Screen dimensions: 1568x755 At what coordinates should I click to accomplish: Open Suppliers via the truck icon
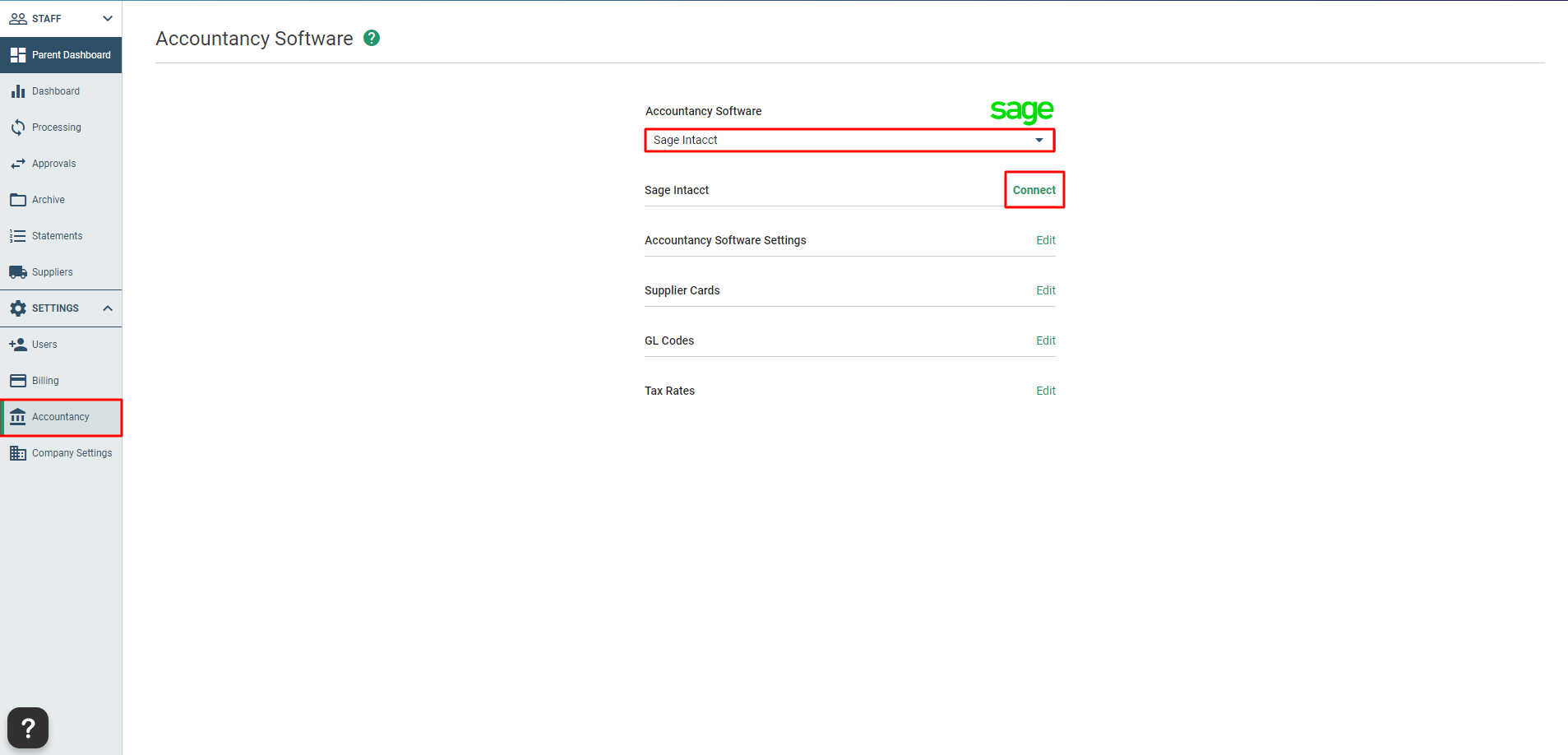tap(18, 271)
